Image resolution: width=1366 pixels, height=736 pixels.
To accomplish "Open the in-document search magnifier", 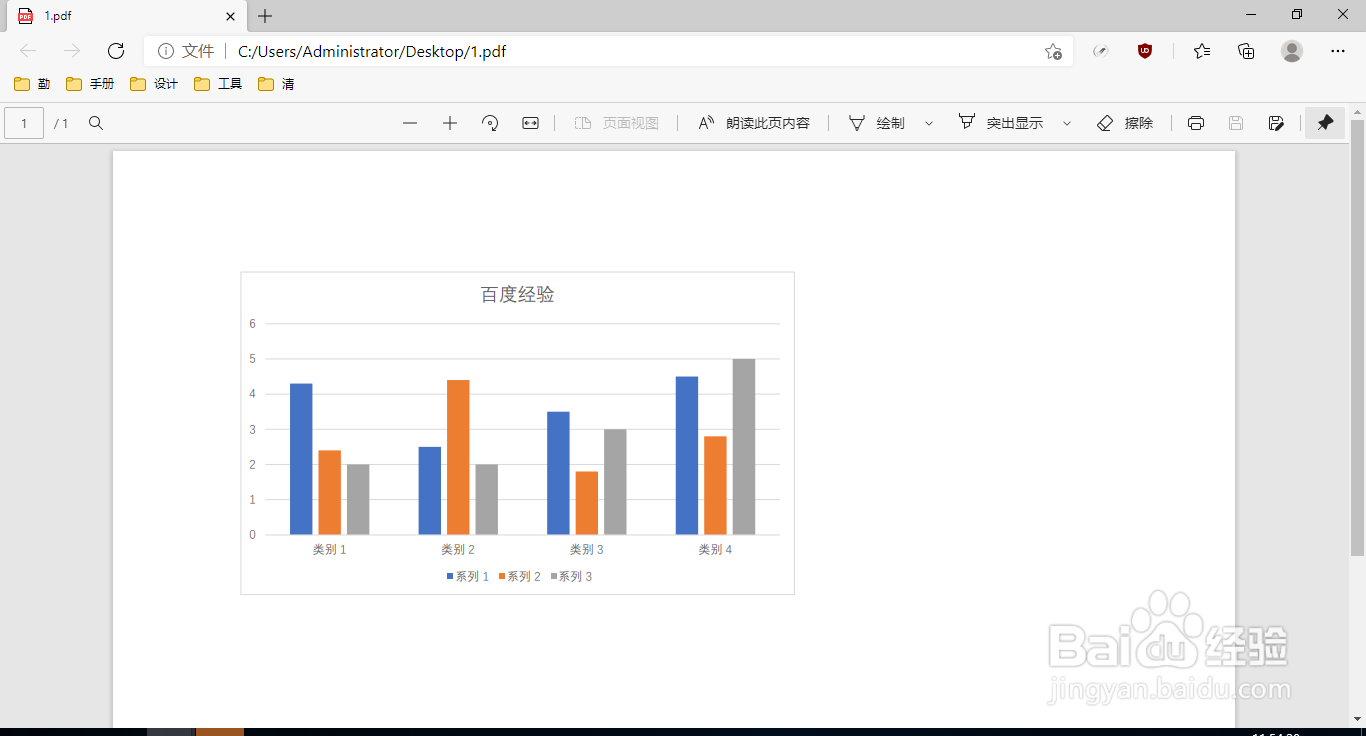I will pos(96,122).
